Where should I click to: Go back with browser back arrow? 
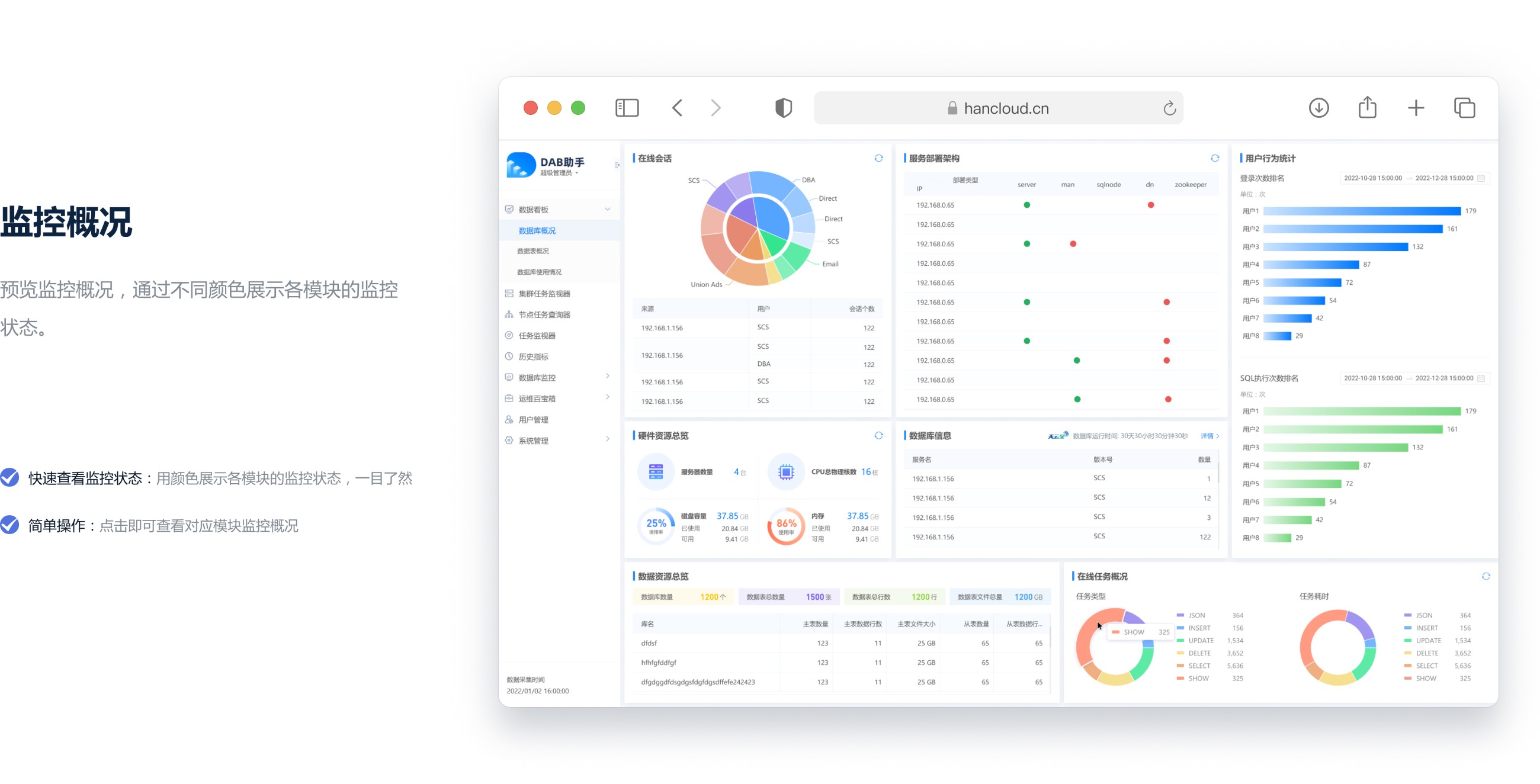tap(677, 108)
